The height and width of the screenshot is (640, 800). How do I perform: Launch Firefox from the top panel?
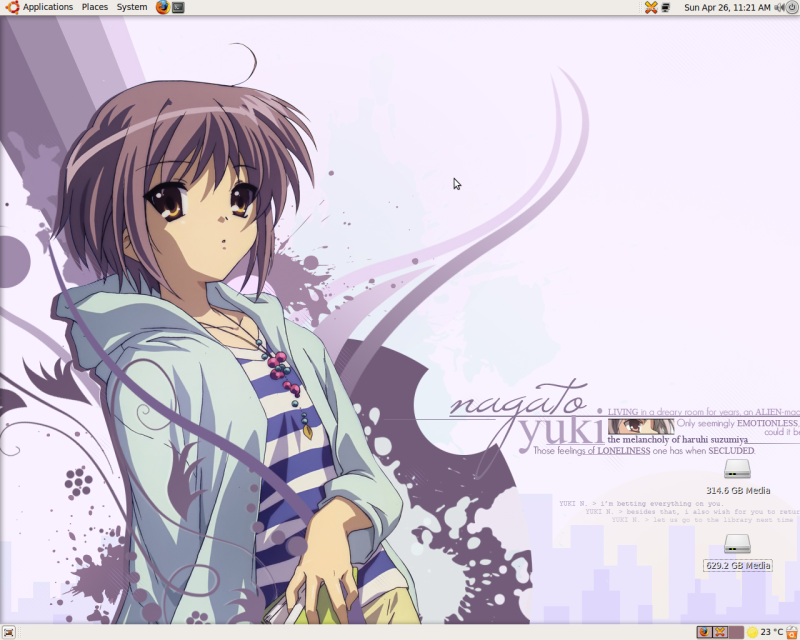click(163, 7)
